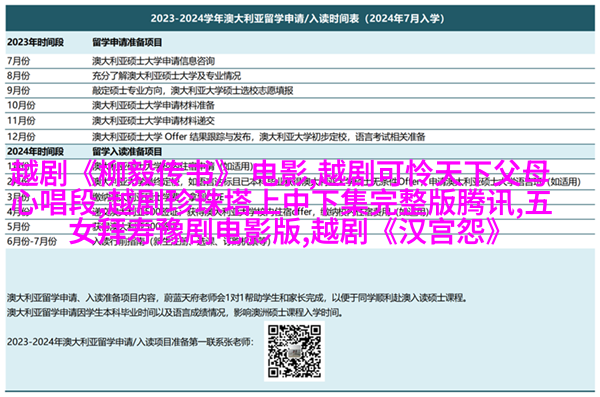
Task: Click the sentence starting '澳大利亚留学申请、入读准备项目内容'
Action: 237,297
